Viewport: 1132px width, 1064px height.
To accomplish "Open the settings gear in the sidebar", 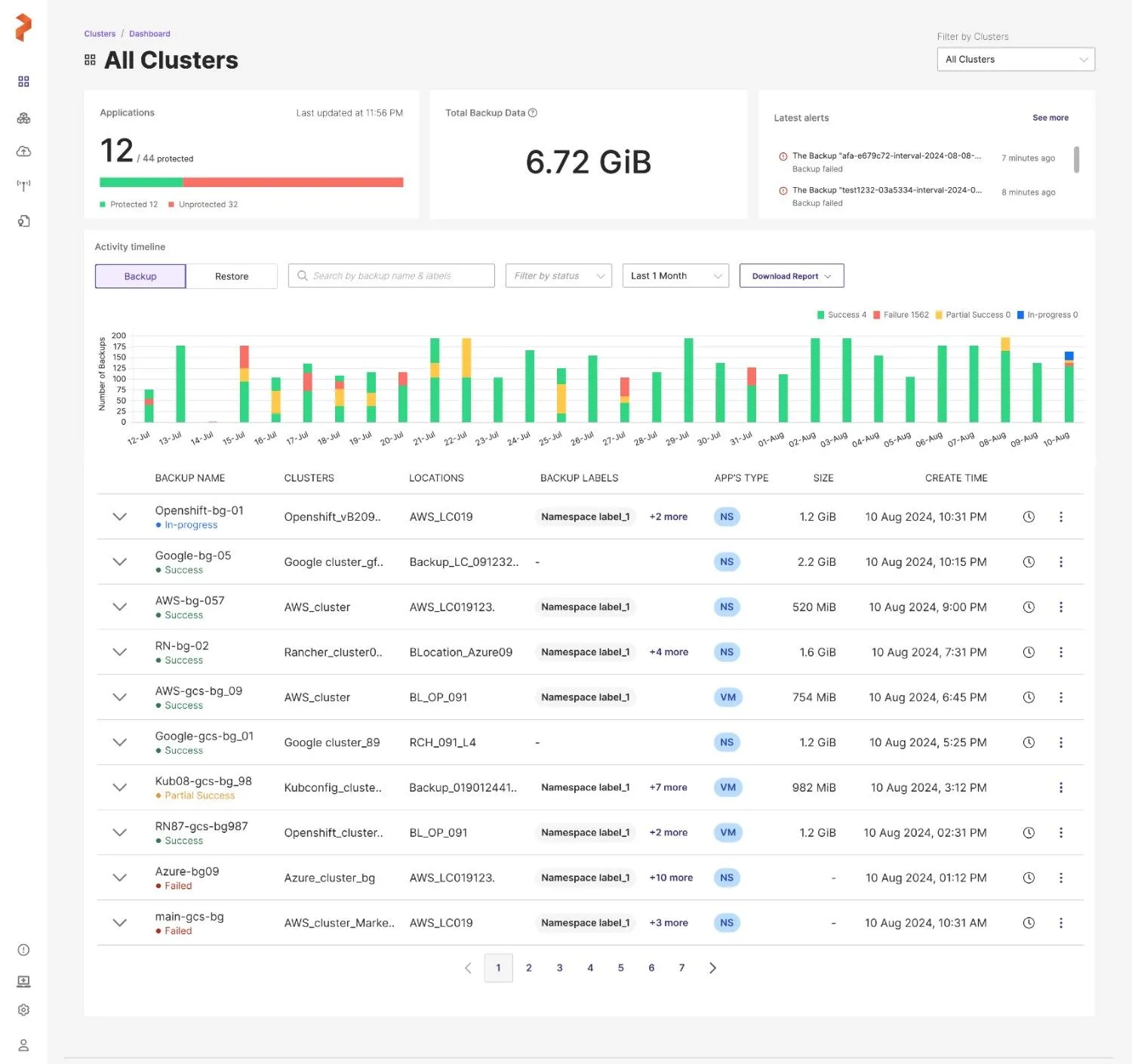I will [23, 1010].
